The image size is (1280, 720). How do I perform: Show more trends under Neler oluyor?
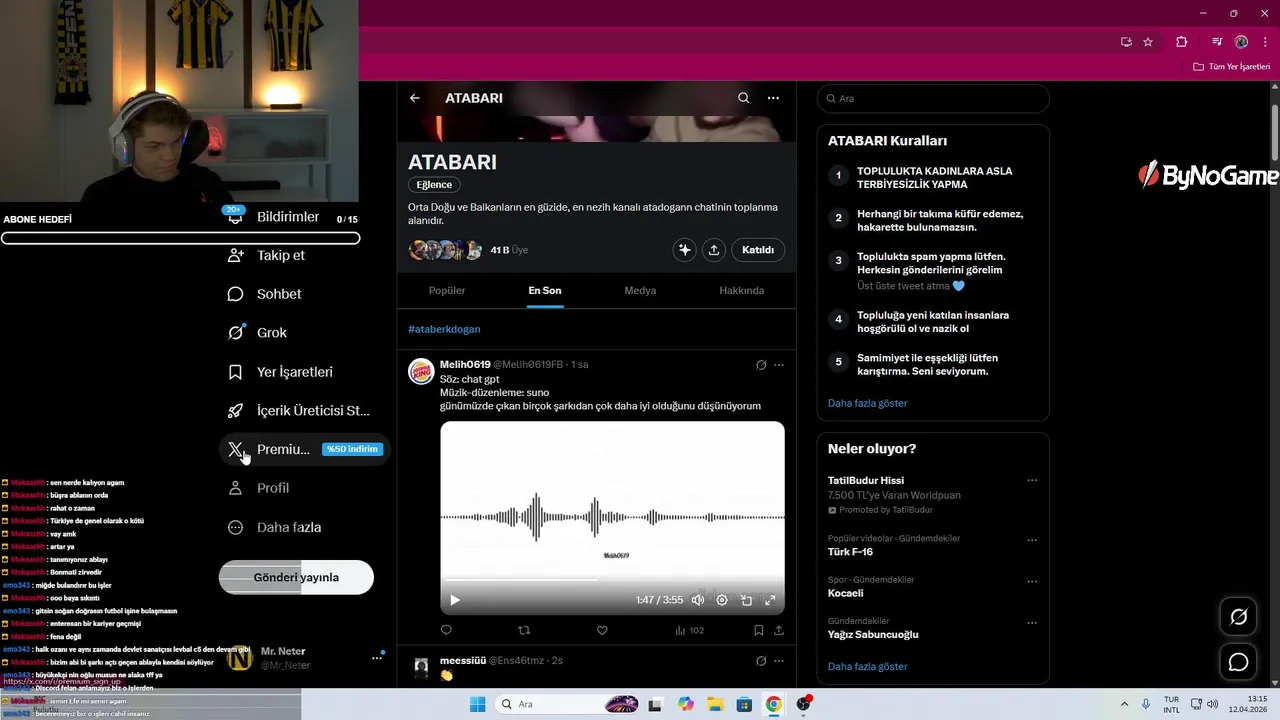(x=867, y=666)
